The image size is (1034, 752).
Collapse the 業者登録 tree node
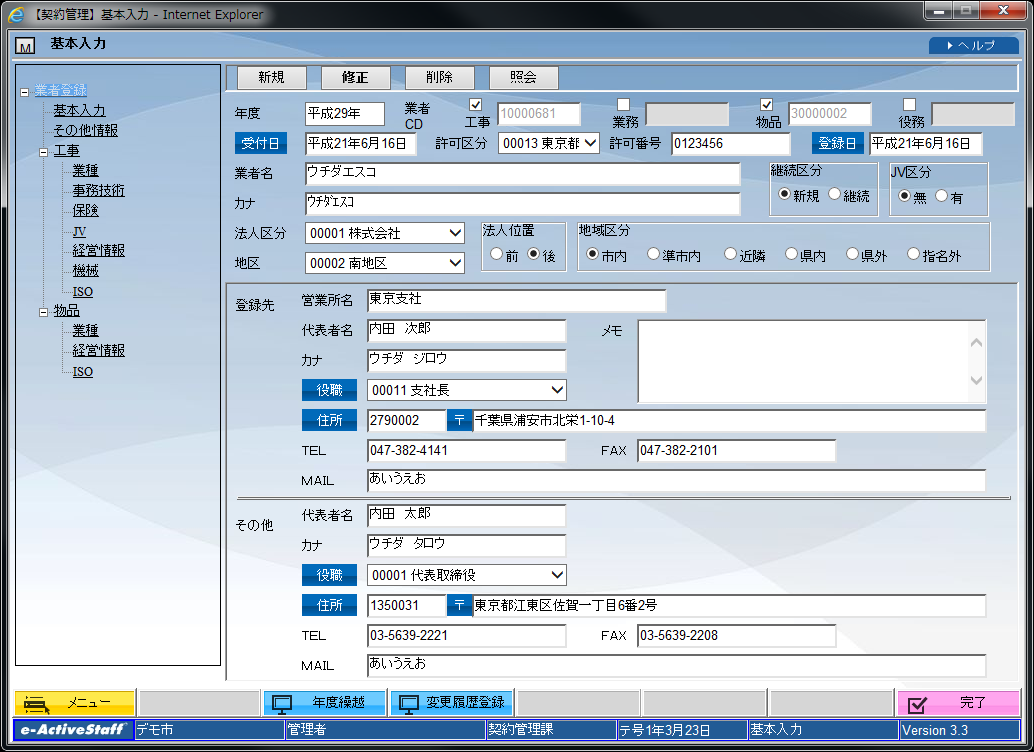tap(24, 92)
